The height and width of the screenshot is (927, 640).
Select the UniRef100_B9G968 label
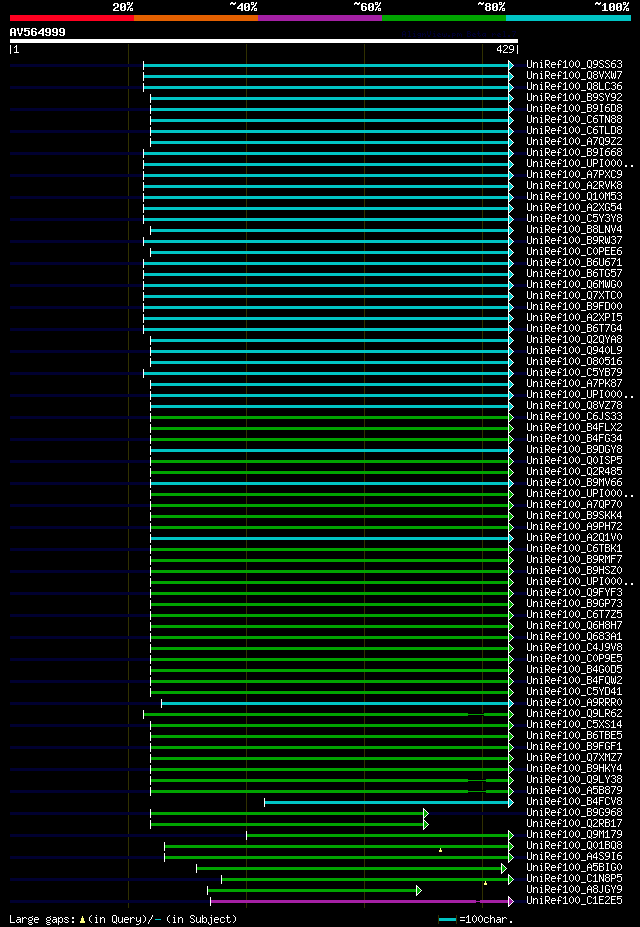pos(574,813)
